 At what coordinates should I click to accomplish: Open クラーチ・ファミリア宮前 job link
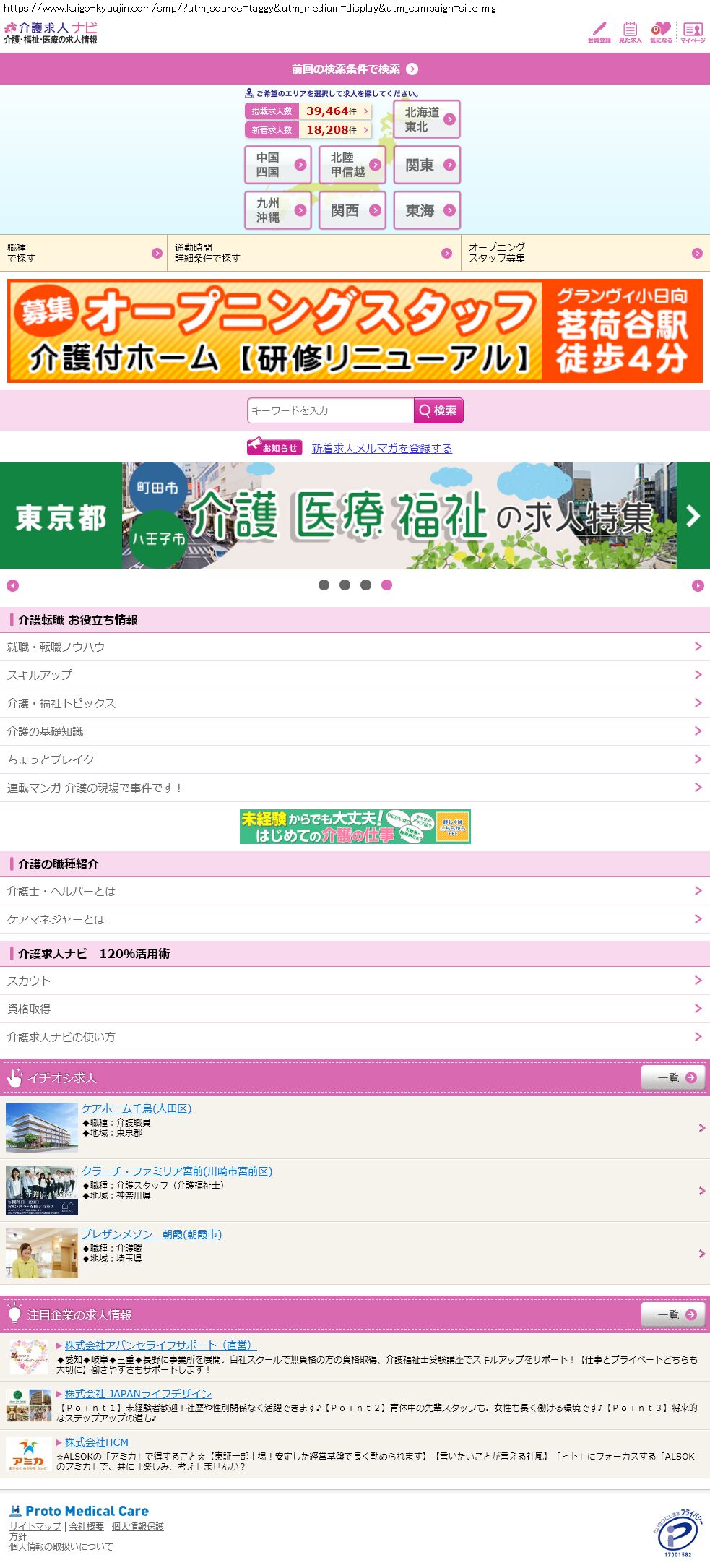click(177, 1171)
